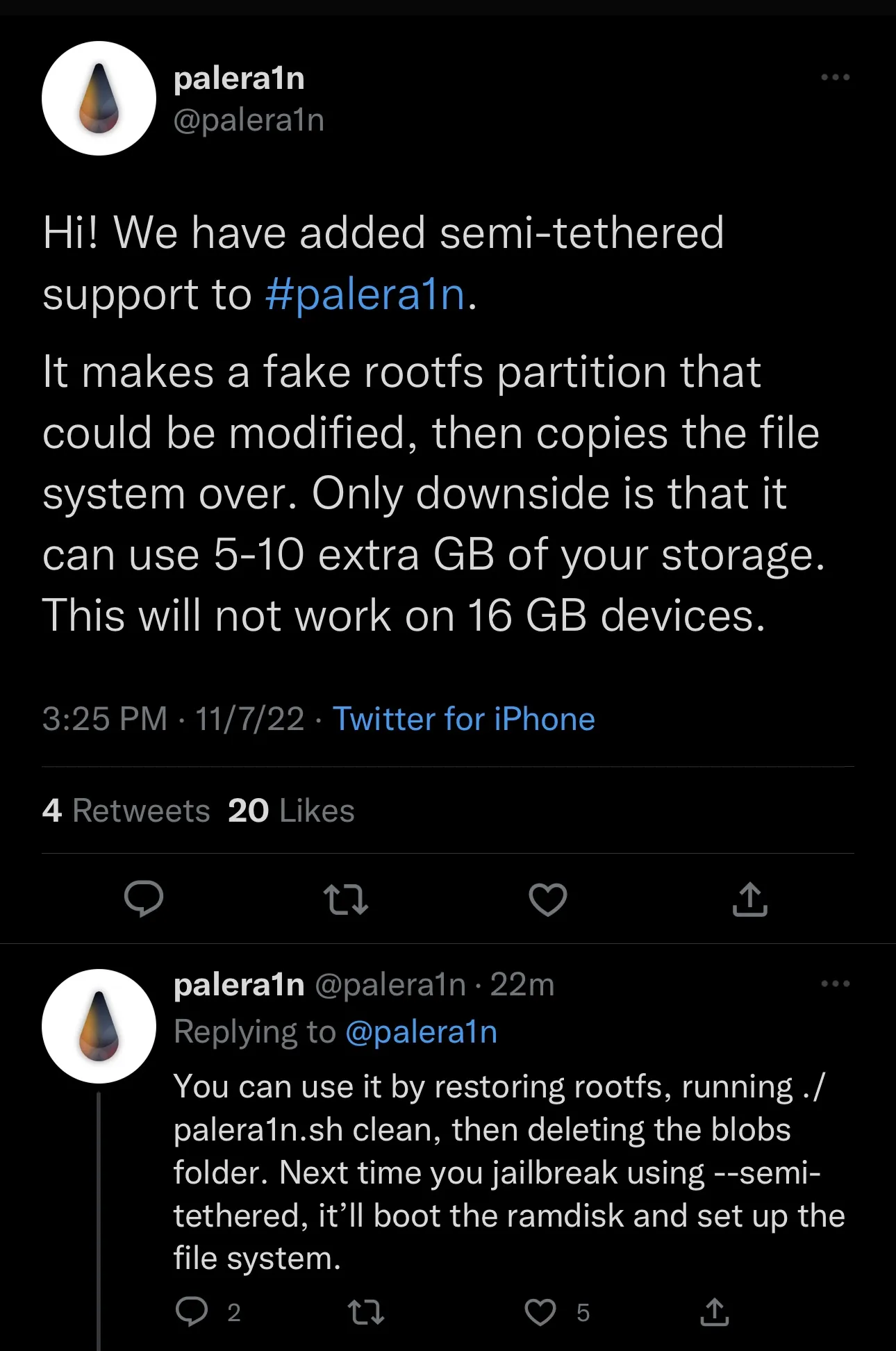
Task: Retweet the reply about restoring rootfs
Action: (365, 1311)
